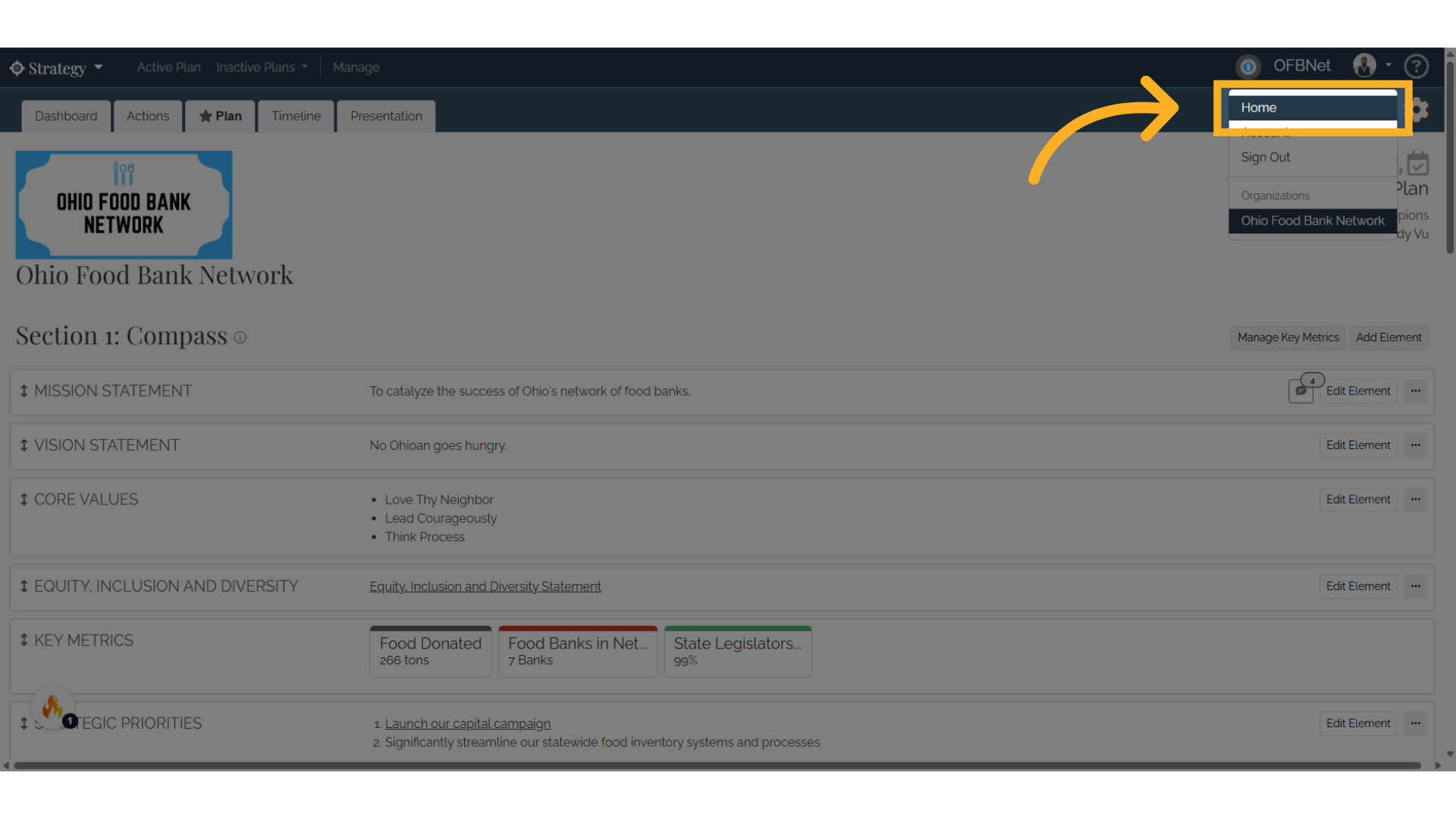
Task: Click the user avatar profile icon
Action: coord(1364,66)
